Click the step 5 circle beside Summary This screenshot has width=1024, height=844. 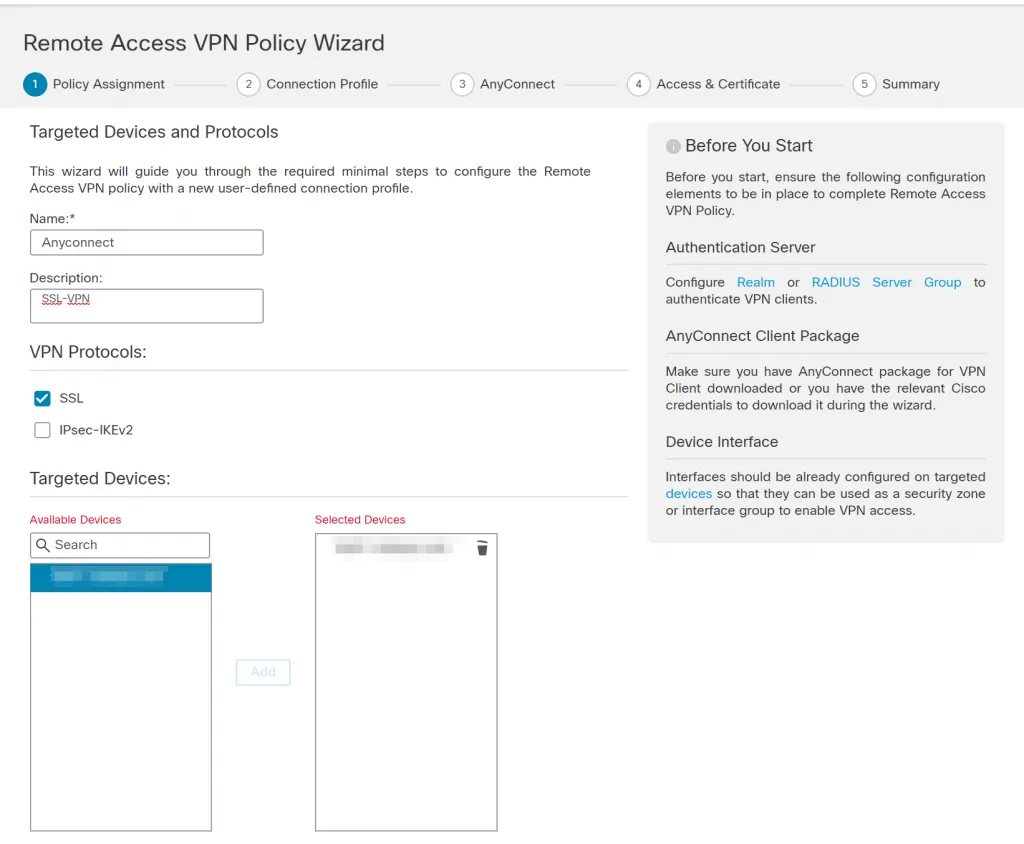864,85
